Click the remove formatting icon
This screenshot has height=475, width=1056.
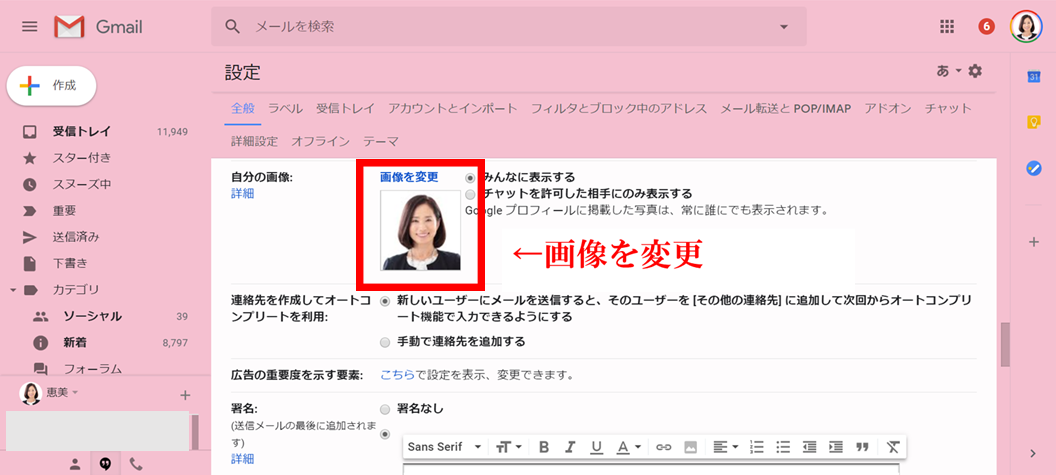pos(892,447)
